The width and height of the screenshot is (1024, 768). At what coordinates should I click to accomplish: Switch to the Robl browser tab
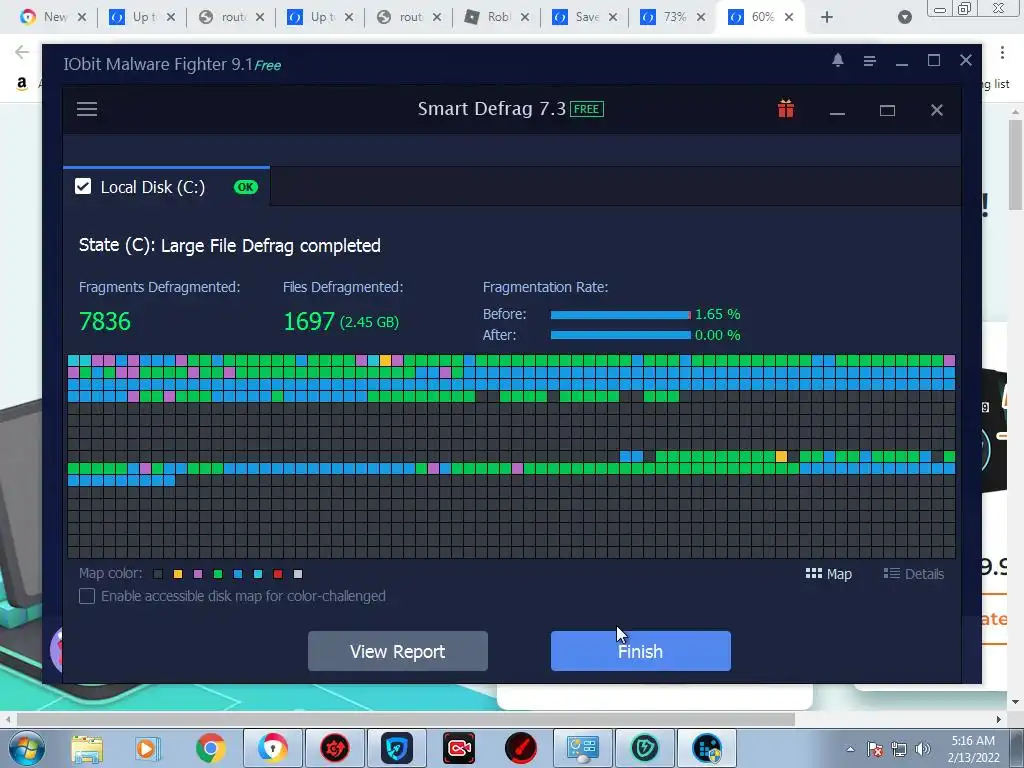coord(495,17)
